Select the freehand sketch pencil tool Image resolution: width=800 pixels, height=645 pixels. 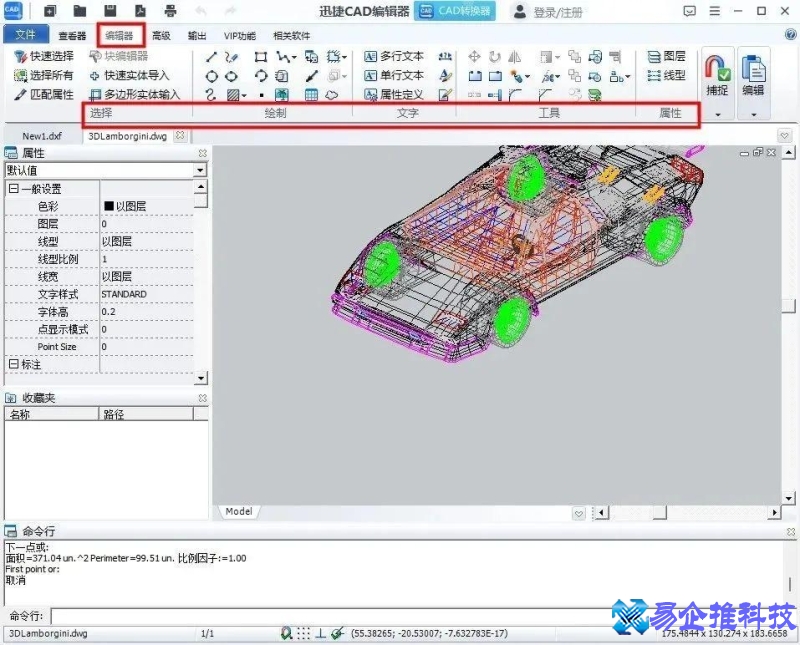click(x=231, y=57)
